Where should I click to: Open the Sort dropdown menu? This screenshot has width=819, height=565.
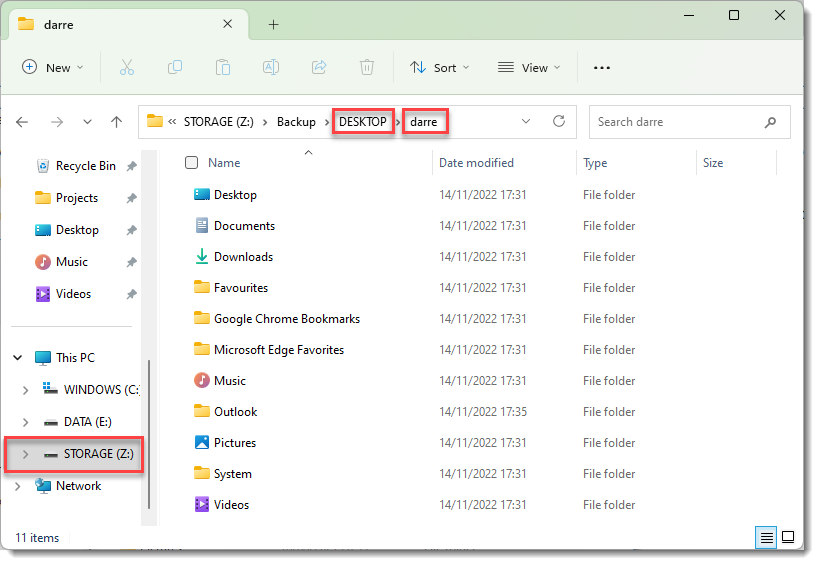coord(440,68)
